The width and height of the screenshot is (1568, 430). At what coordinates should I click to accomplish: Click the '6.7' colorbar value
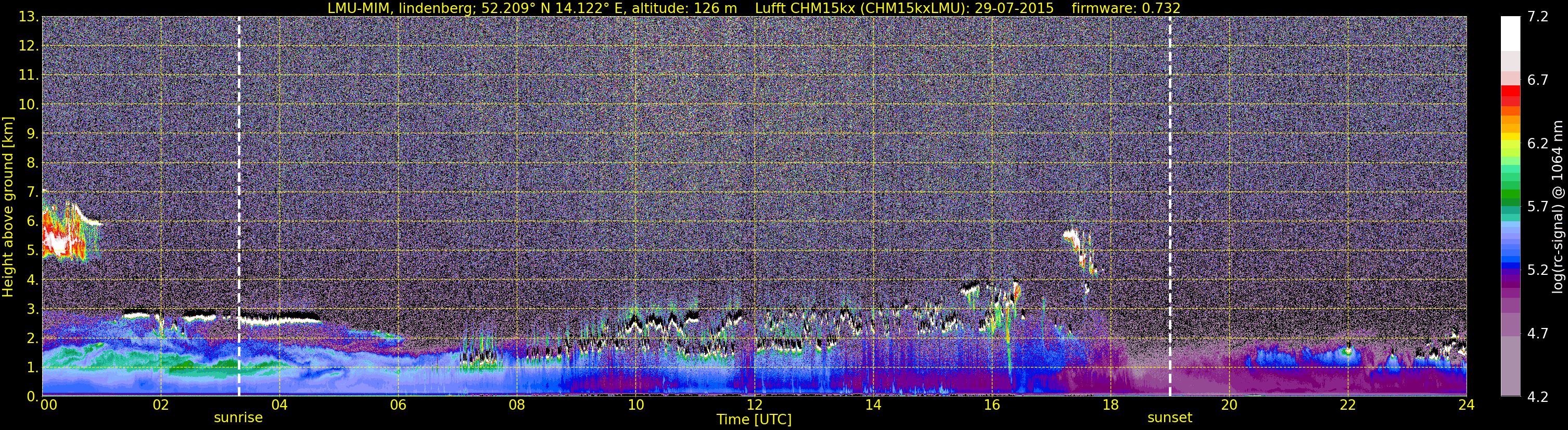1538,80
